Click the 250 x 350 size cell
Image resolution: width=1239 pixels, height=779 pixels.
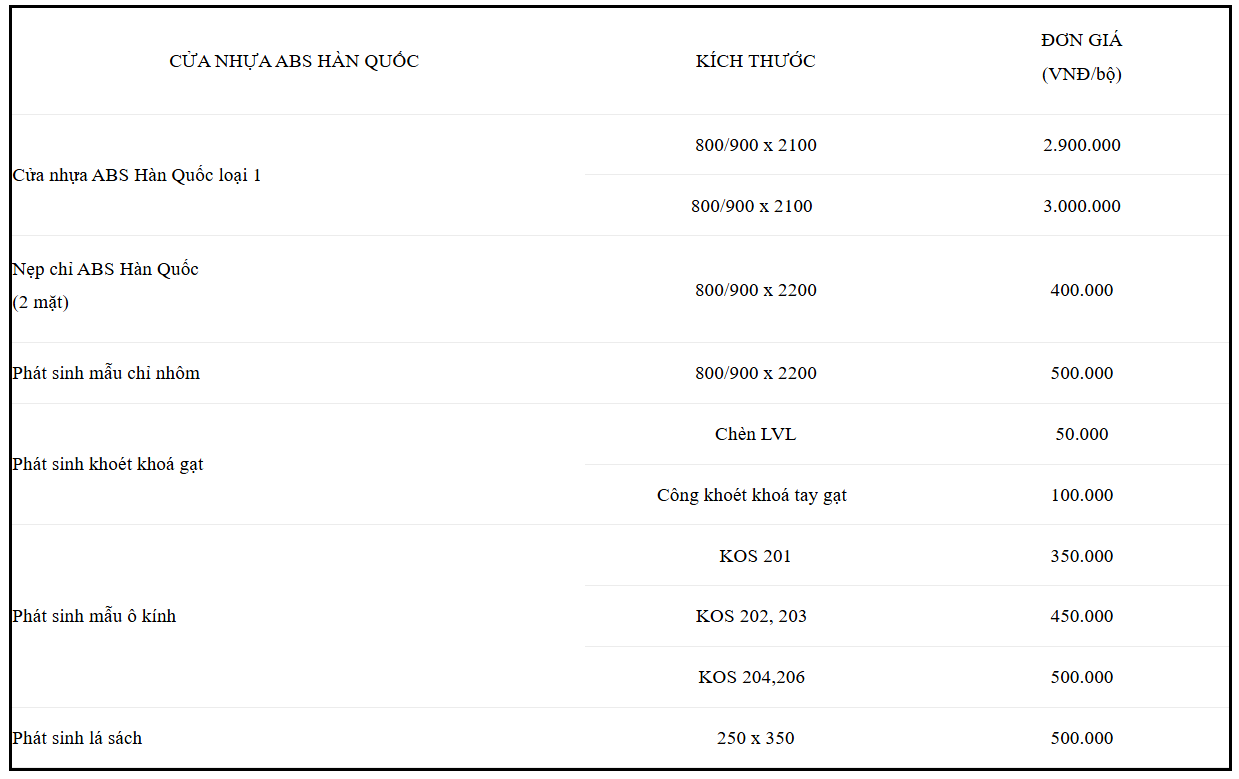coord(755,738)
